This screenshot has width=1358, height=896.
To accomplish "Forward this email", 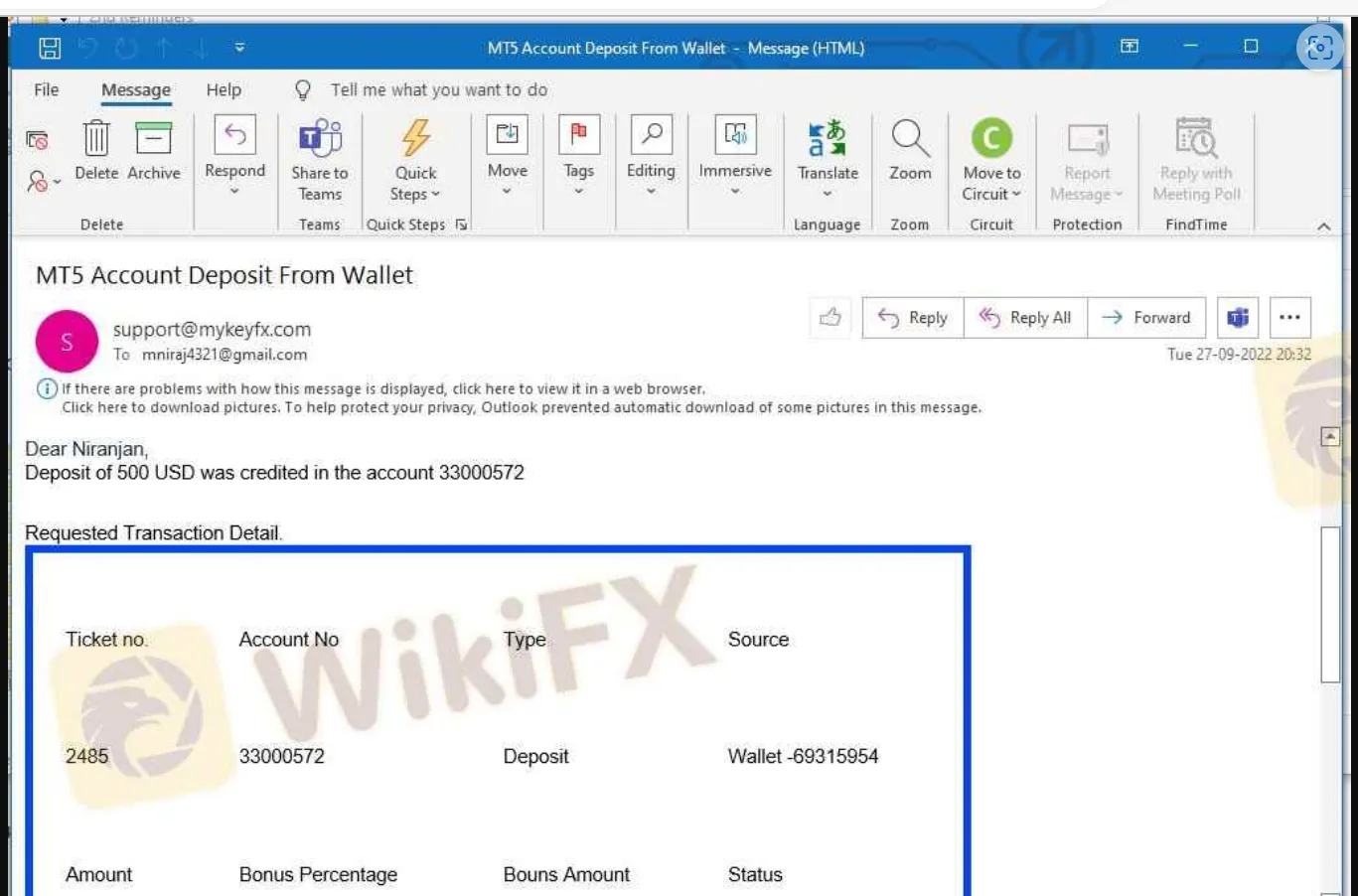I will 1146,318.
